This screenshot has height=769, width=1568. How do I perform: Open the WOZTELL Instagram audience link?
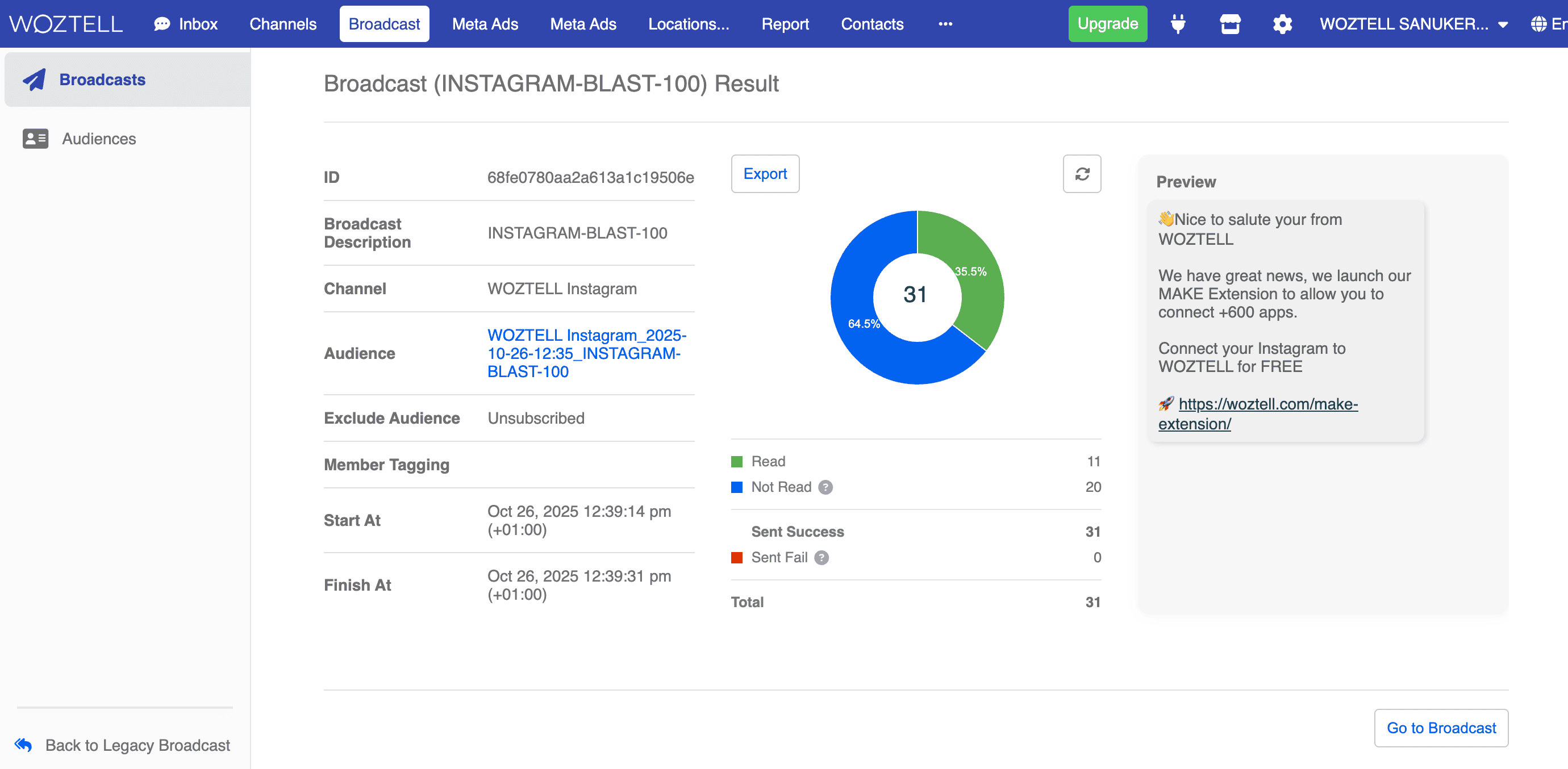coord(586,353)
